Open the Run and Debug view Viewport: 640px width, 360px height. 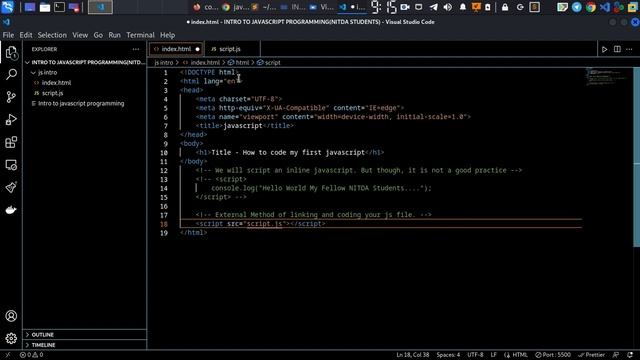pos(11,120)
